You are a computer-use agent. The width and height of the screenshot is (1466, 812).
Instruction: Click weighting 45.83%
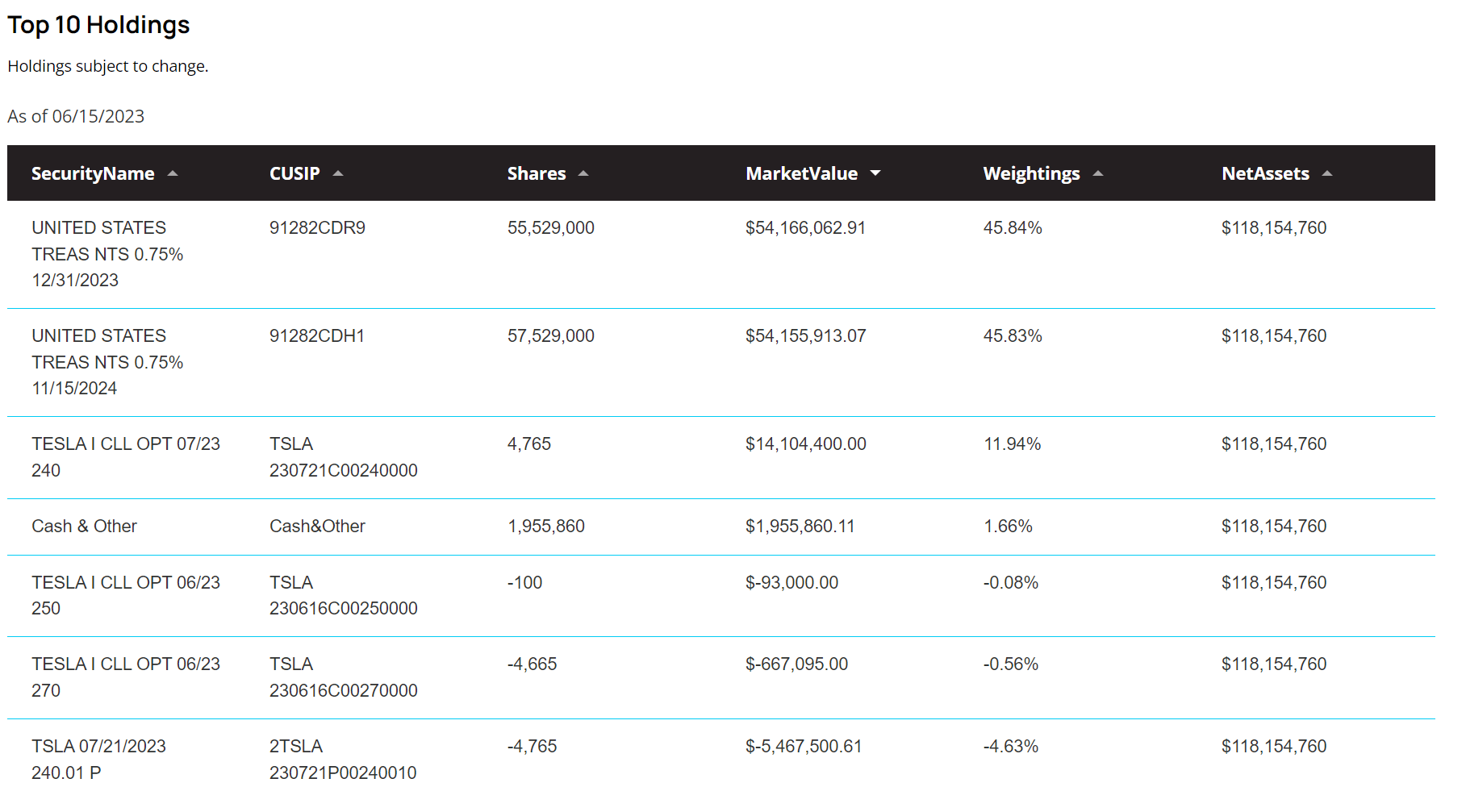pyautogui.click(x=1013, y=336)
